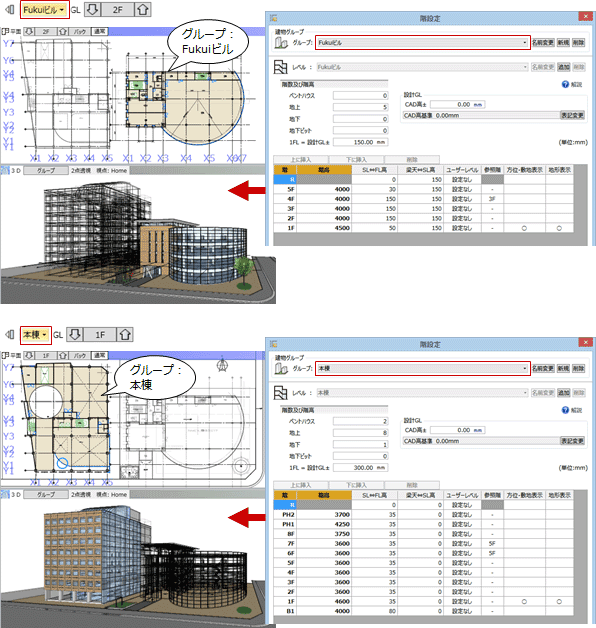Click small floor-up arrow in 2F plan view bar
Image resolution: width=596 pixels, height=628 pixels.
point(63,31)
